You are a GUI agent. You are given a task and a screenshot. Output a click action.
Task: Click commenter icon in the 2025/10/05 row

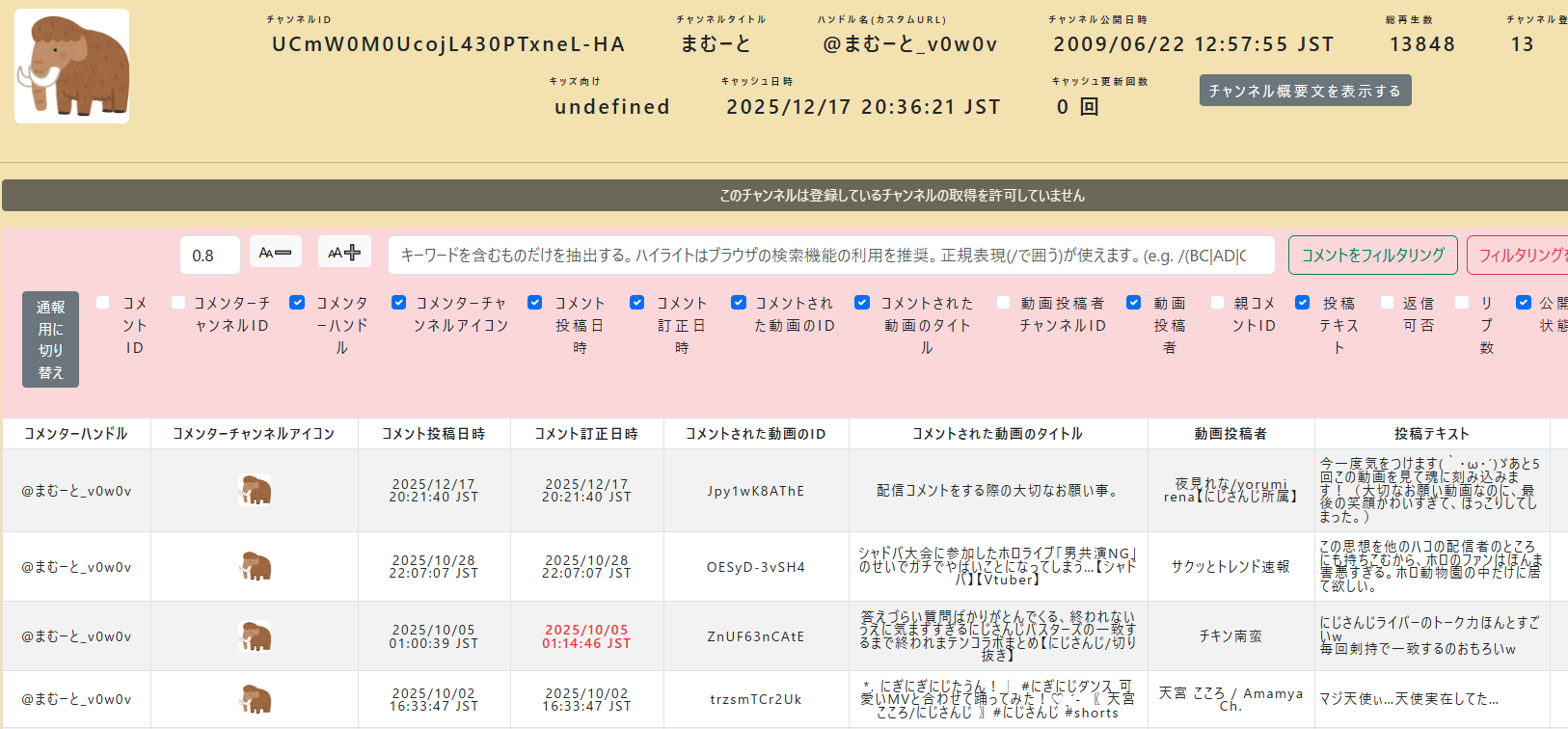(255, 636)
